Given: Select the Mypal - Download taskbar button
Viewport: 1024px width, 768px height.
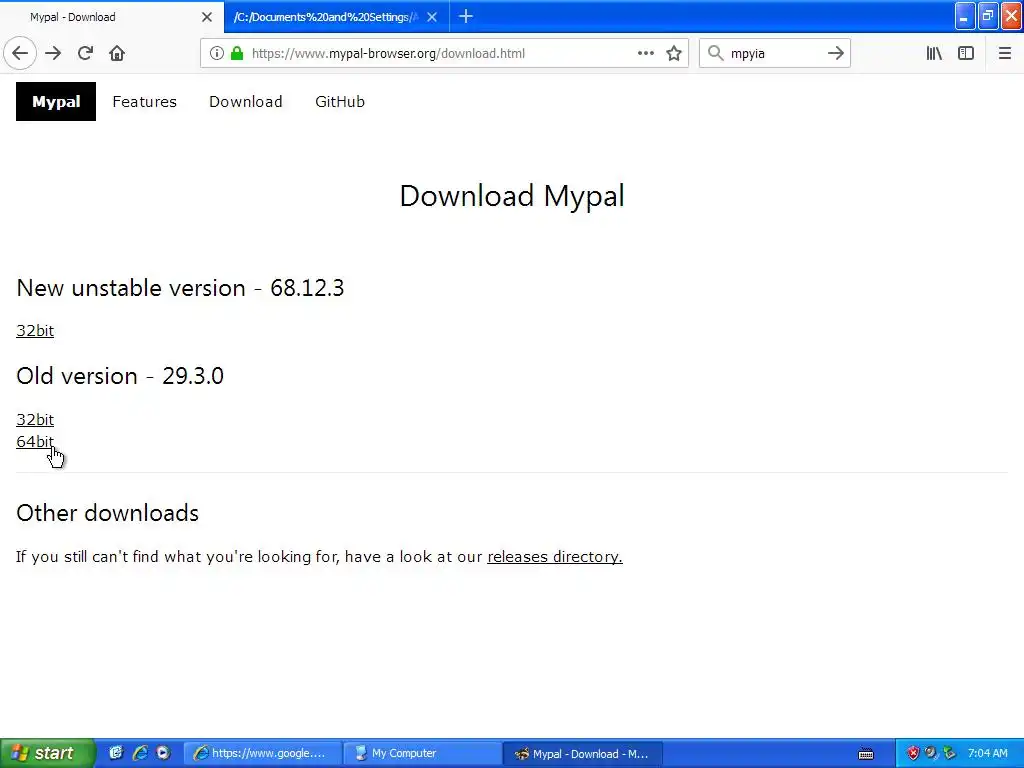Looking at the screenshot, I should point(583,754).
